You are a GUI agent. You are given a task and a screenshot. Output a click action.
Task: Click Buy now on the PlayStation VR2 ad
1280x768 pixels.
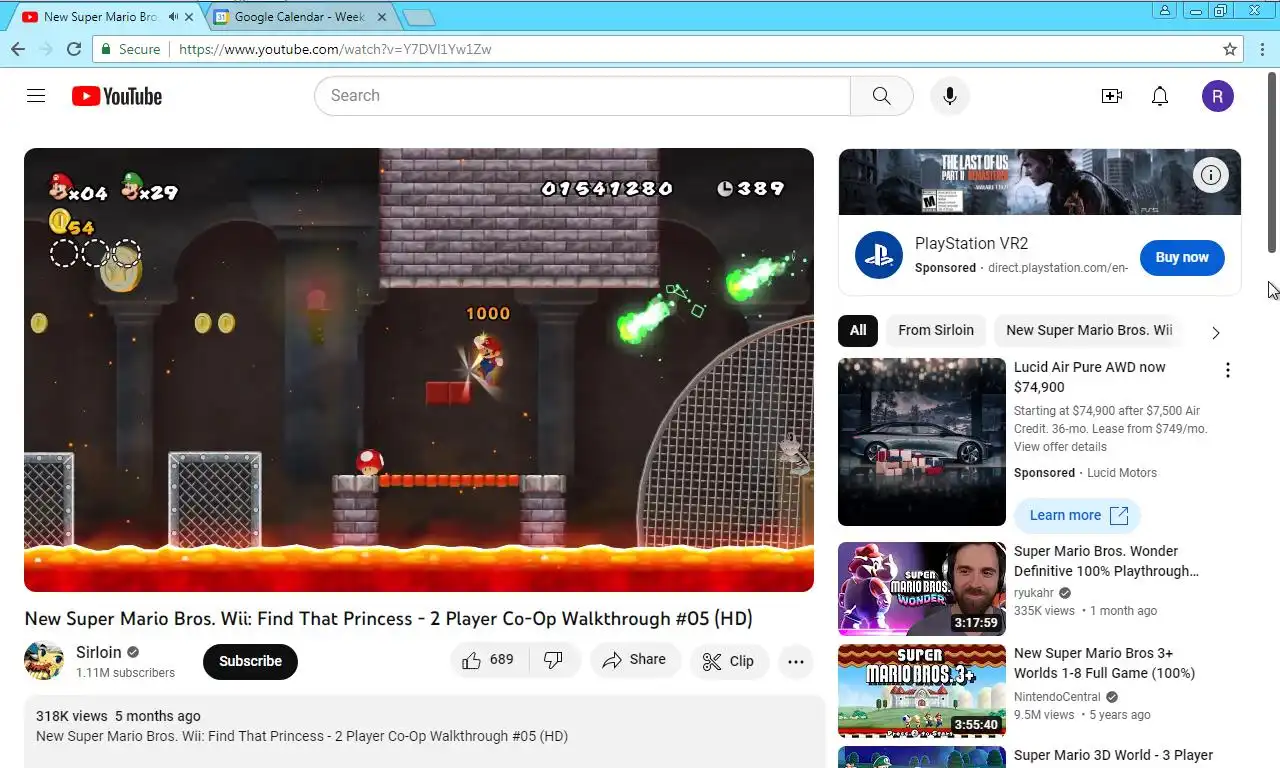(x=1182, y=257)
